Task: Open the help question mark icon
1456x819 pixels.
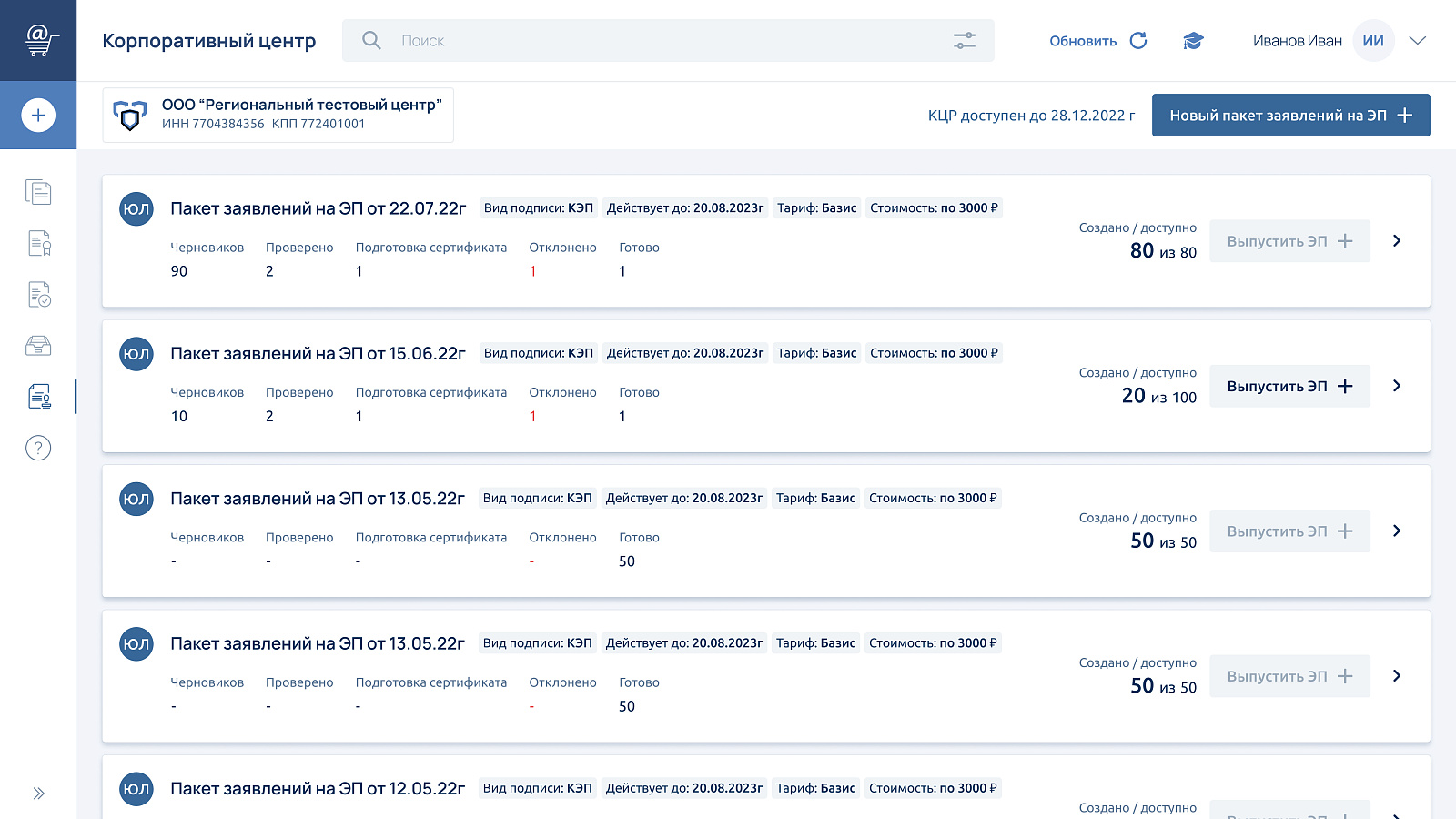Action: pyautogui.click(x=38, y=448)
